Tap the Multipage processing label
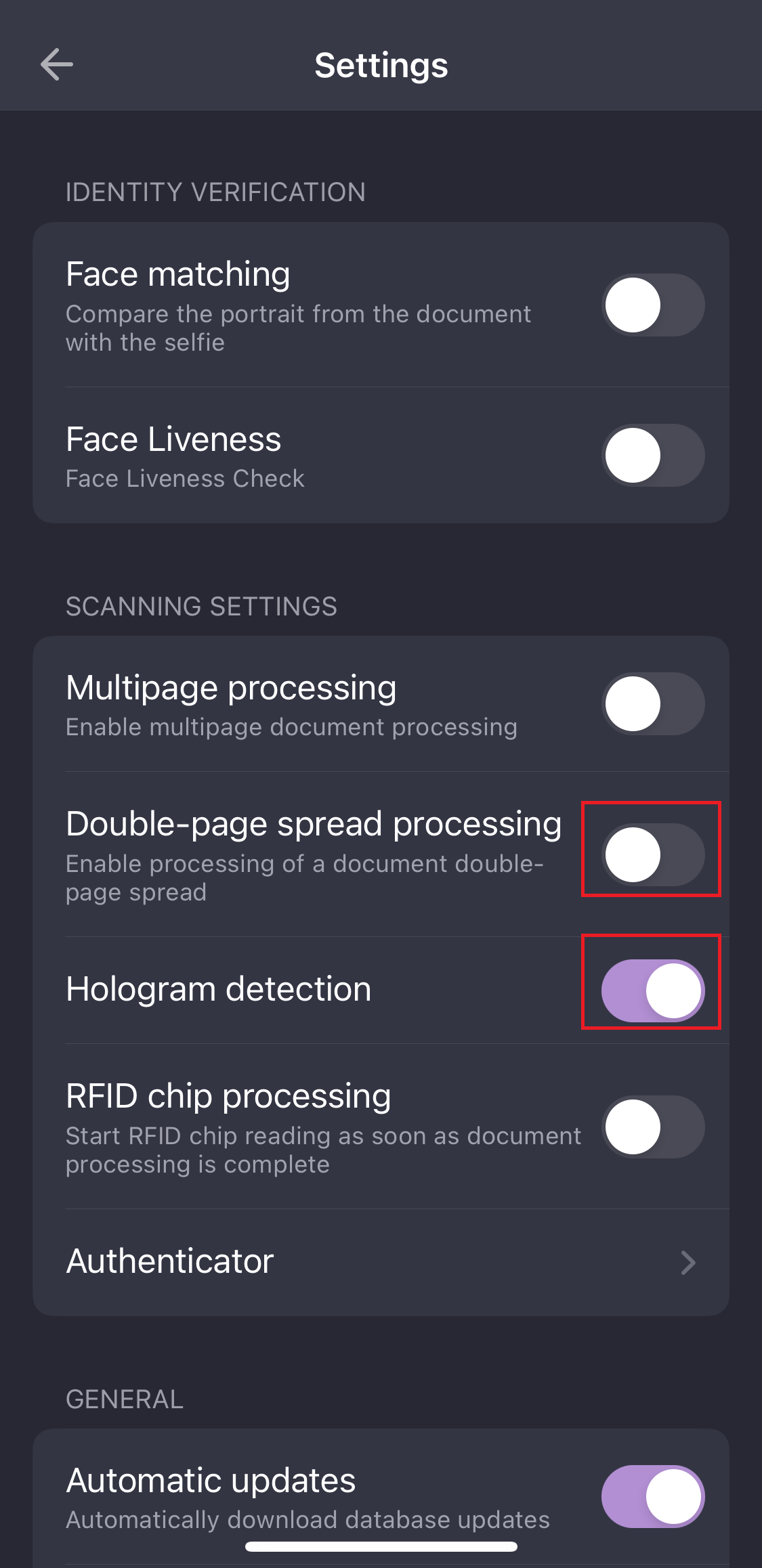 (231, 688)
